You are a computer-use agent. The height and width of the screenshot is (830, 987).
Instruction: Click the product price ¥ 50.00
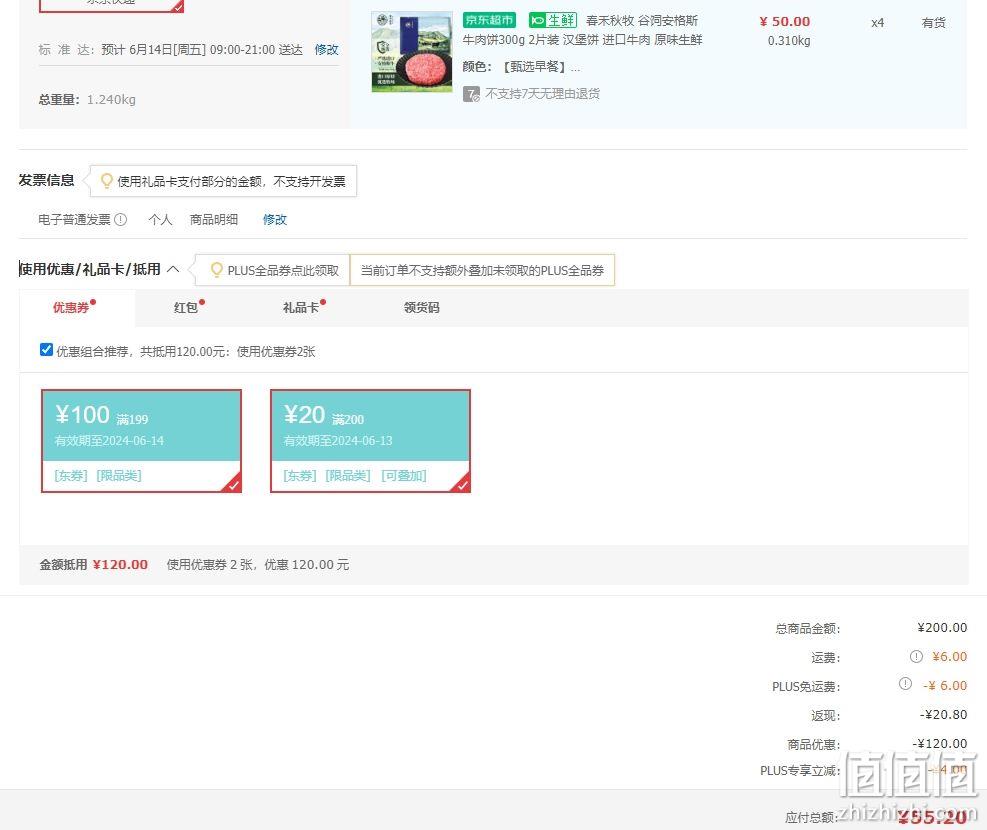[x=784, y=21]
